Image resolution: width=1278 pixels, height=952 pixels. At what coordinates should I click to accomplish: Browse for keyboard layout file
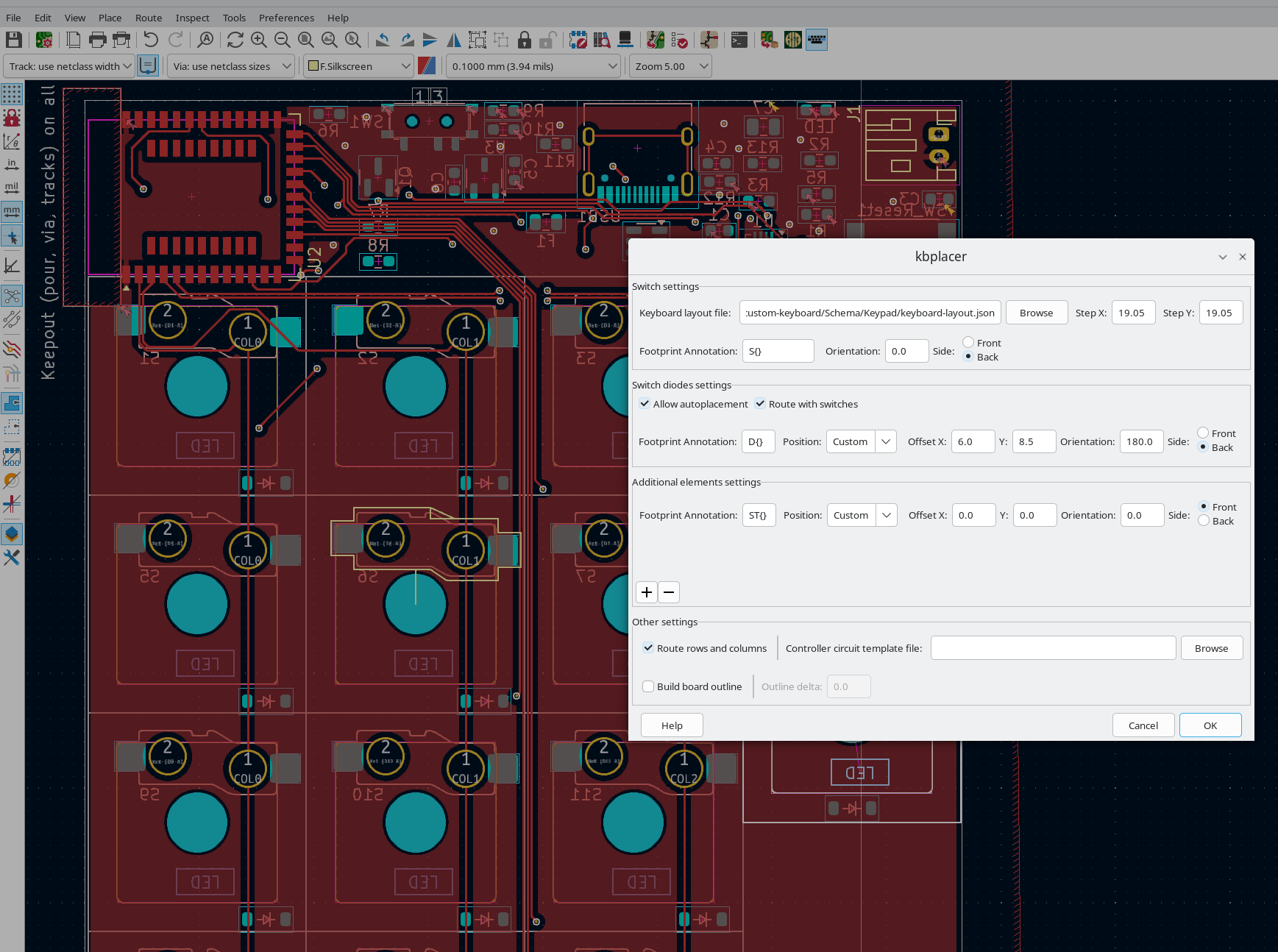[1036, 313]
